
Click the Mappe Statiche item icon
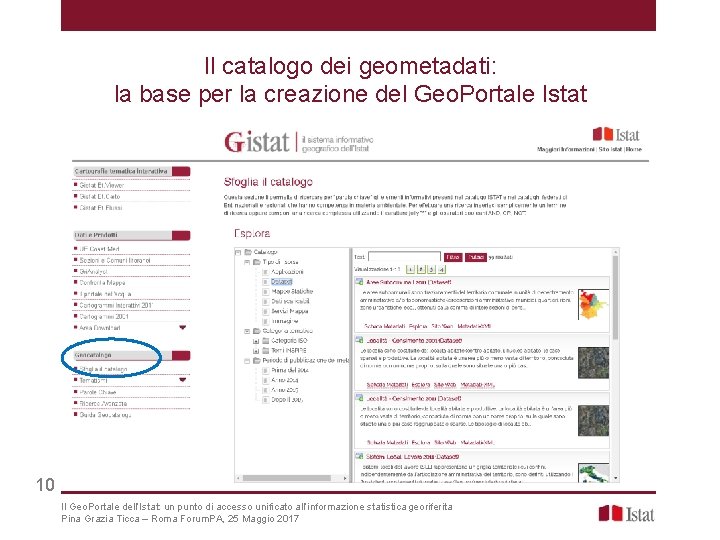click(x=265, y=292)
